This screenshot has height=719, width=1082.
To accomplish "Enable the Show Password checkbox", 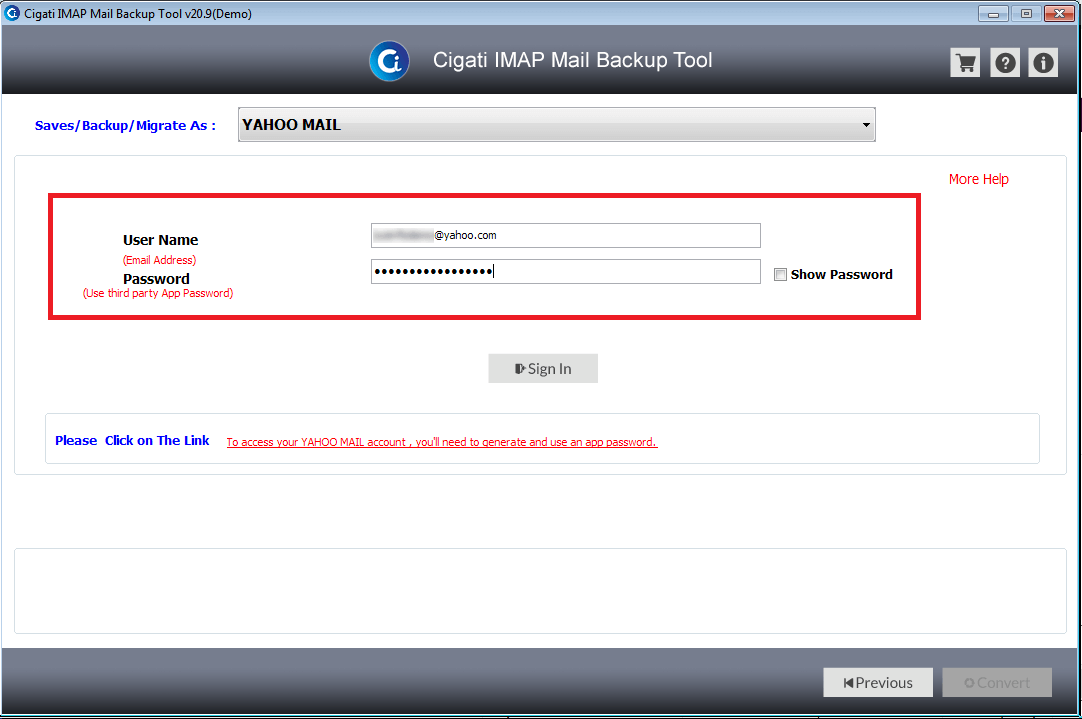I will click(780, 275).
